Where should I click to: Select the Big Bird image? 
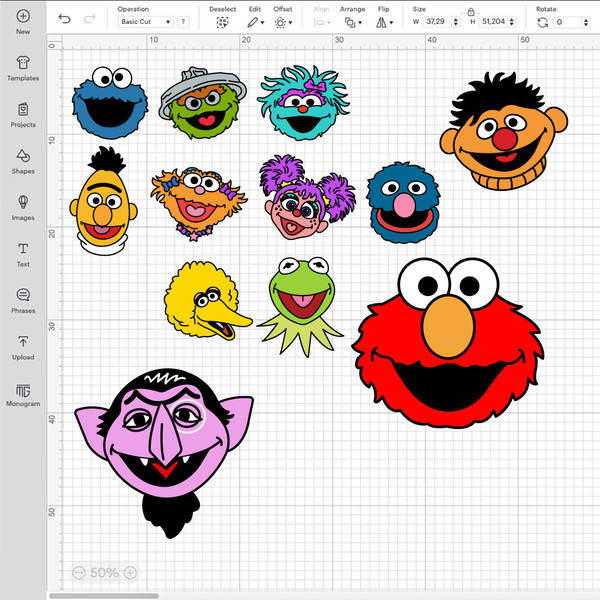[208, 300]
